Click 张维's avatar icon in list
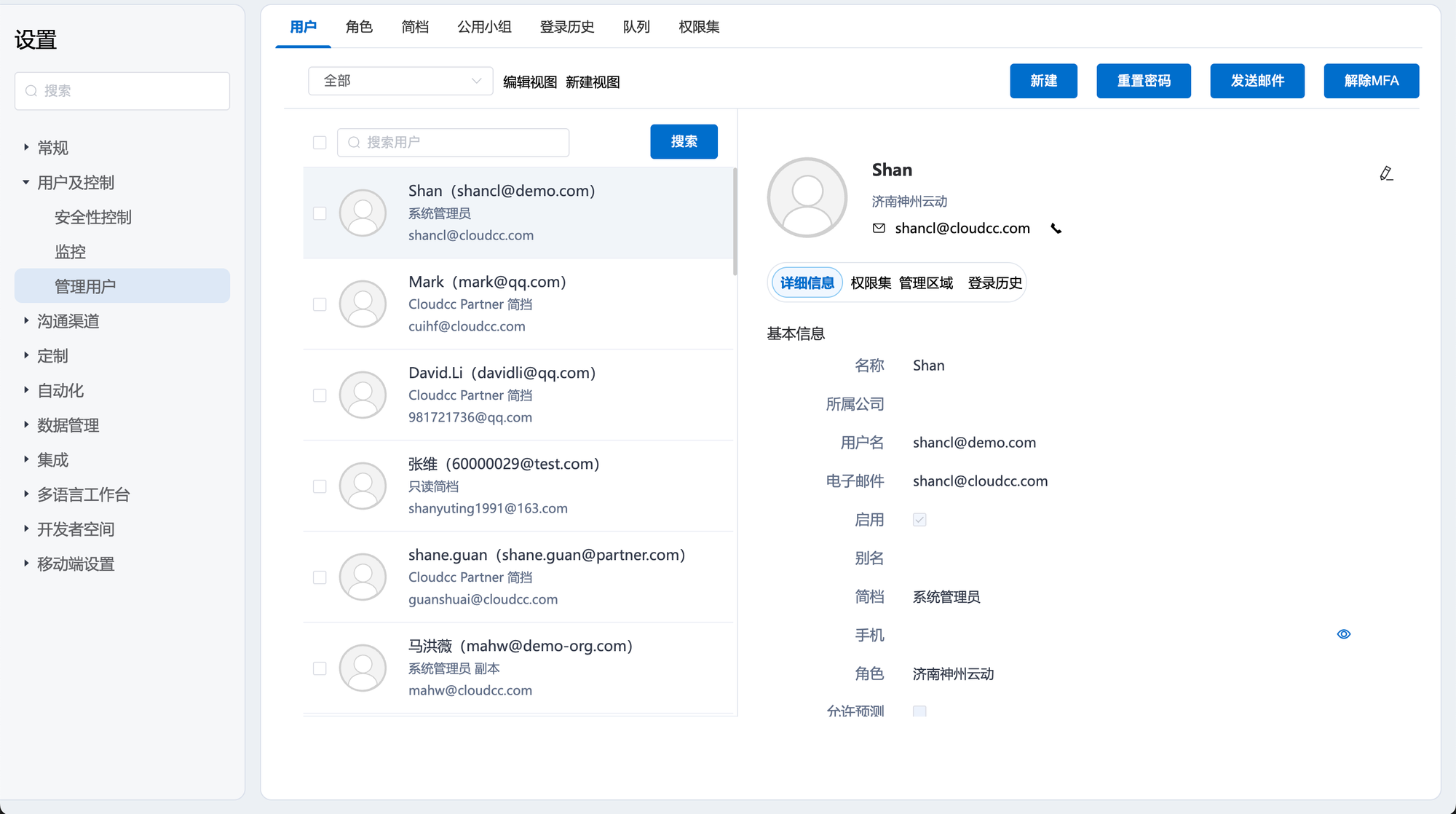The width and height of the screenshot is (1456, 814). click(363, 486)
